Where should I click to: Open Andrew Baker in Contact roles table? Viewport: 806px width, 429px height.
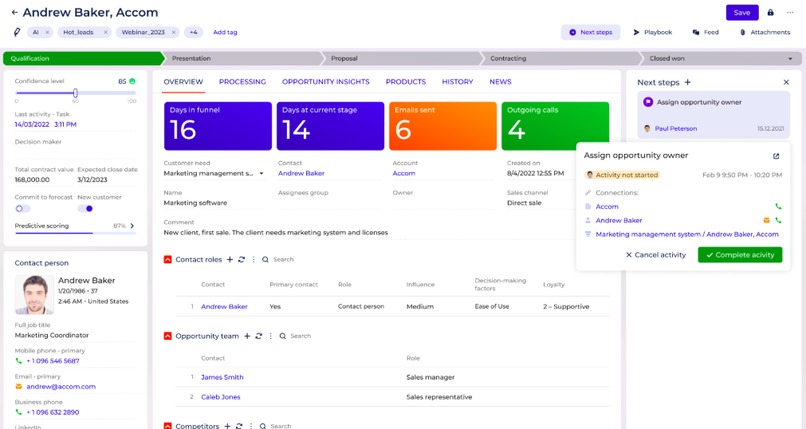tap(224, 307)
